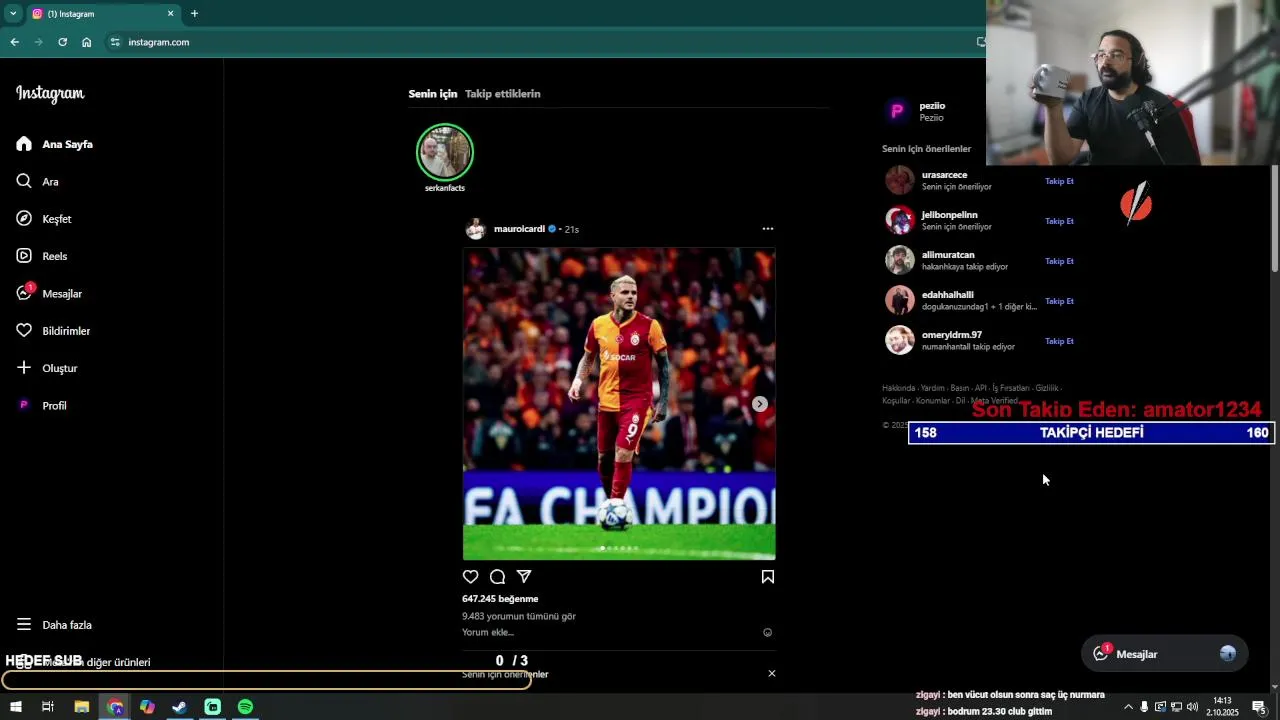The image size is (1280, 720).
Task: Click the browser home button
Action: [x=87, y=42]
